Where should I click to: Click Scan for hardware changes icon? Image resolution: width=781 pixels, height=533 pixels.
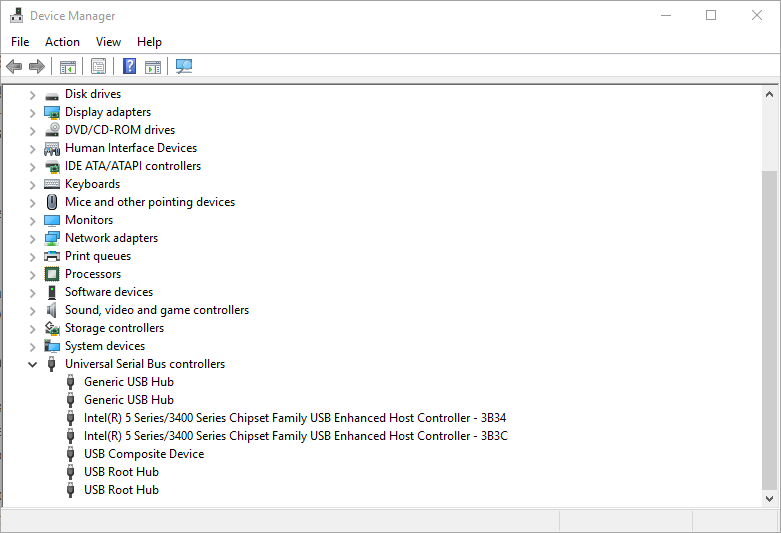pos(184,66)
